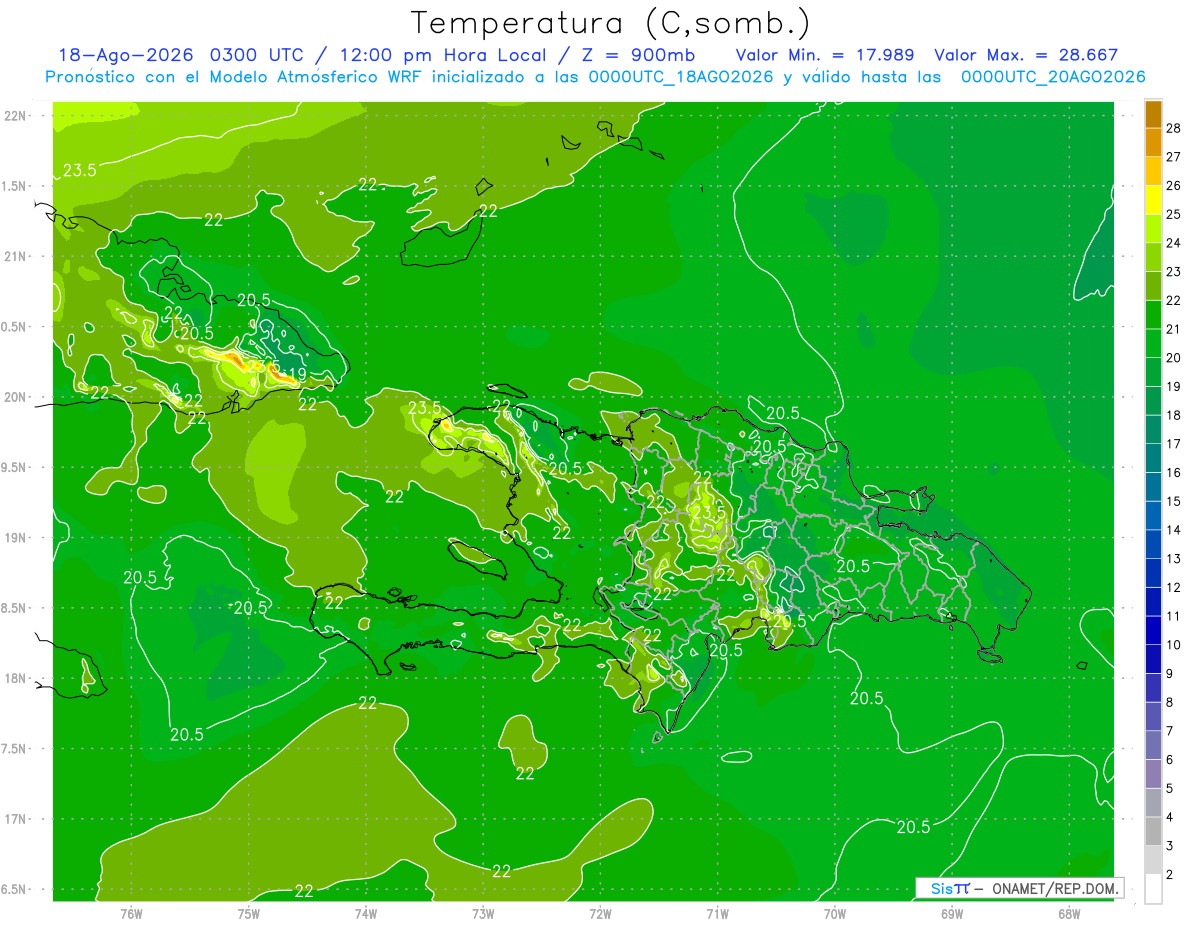Click the orange swatch above 28 on the scale
1200x927 pixels.
tap(1153, 114)
